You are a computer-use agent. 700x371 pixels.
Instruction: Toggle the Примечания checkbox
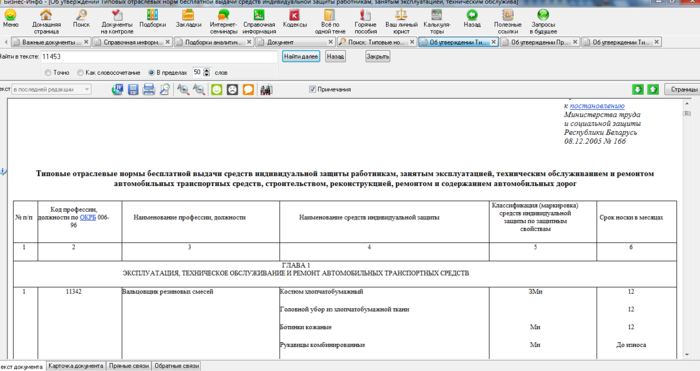point(312,89)
